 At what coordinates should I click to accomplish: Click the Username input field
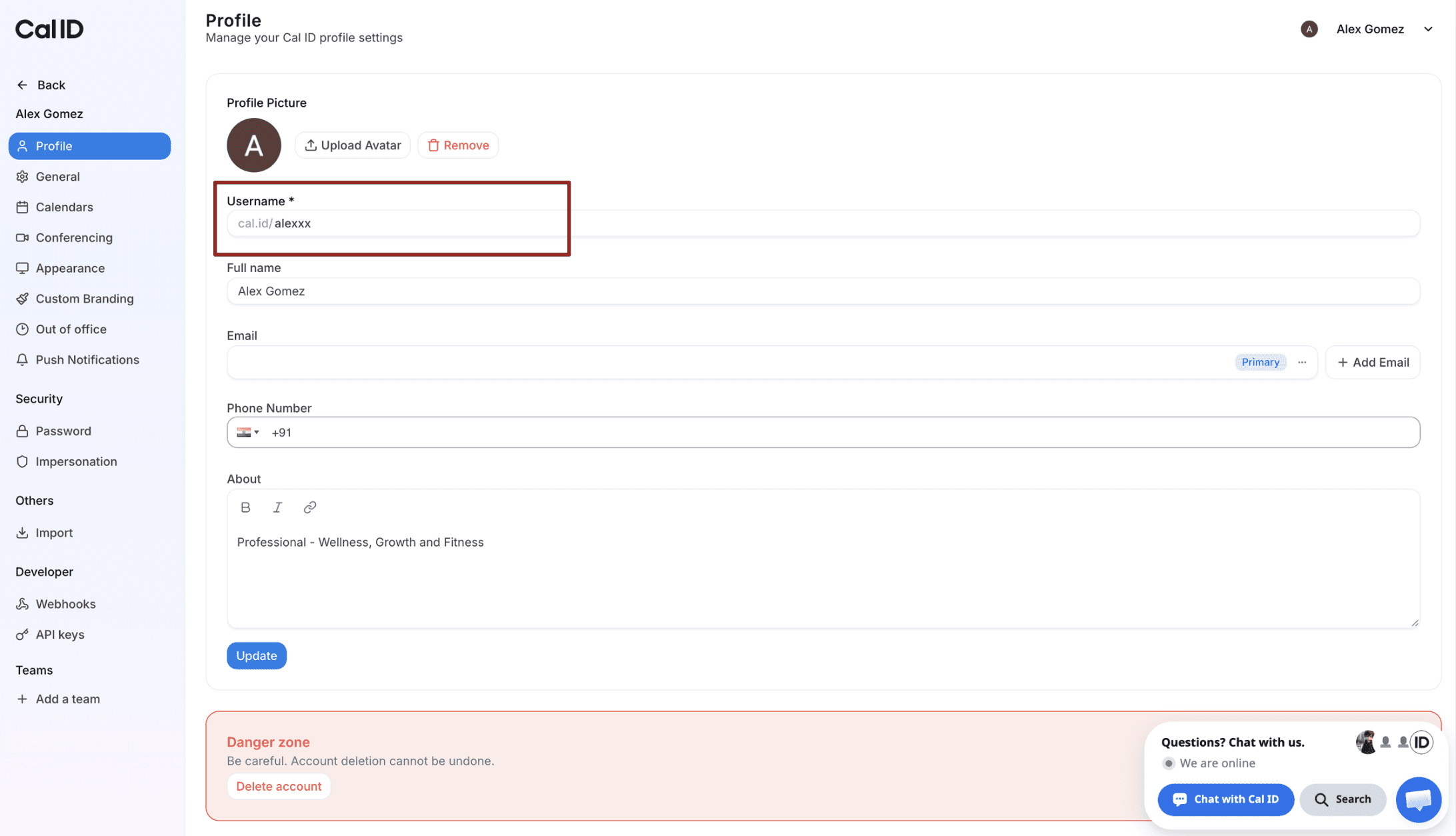point(823,223)
